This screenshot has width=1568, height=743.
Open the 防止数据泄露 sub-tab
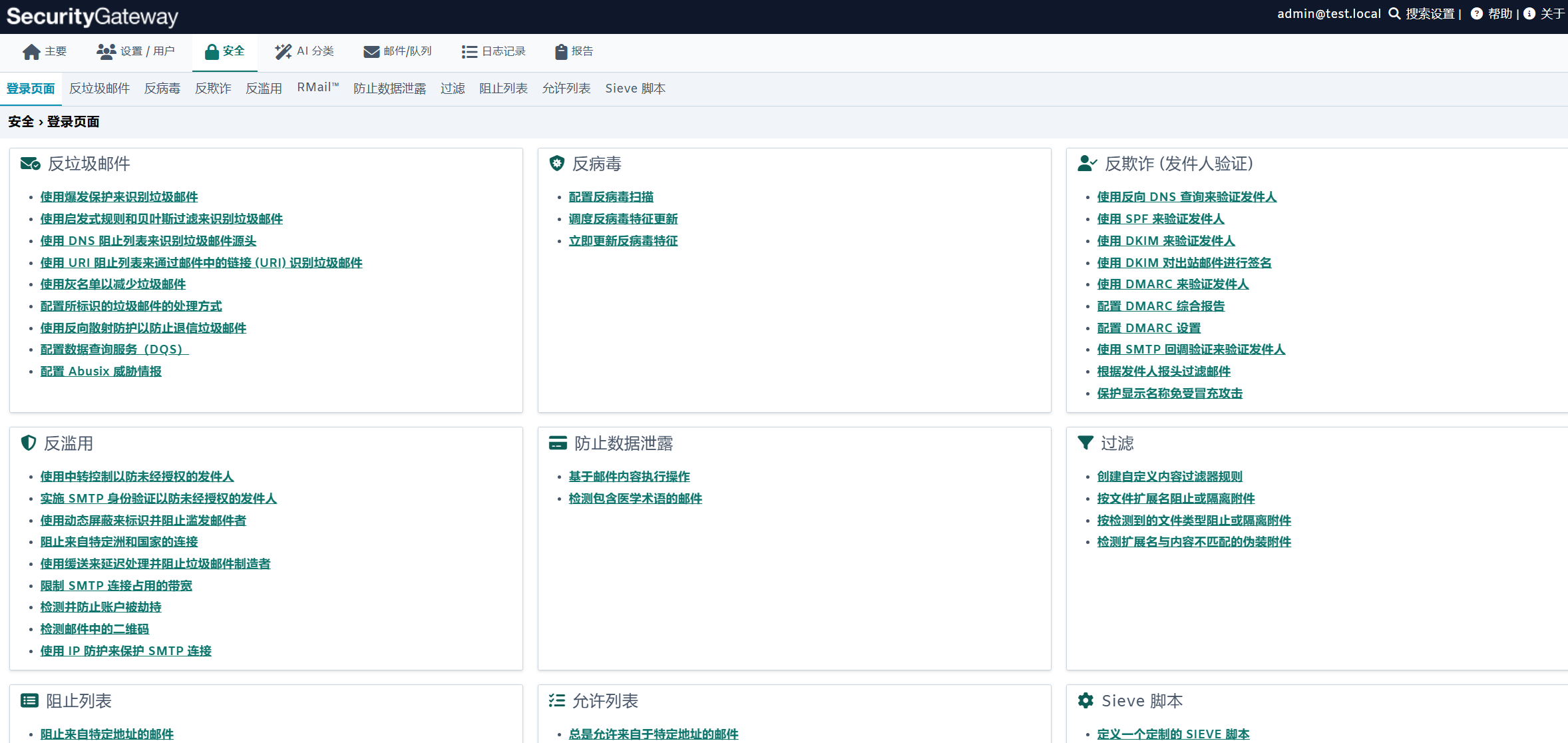[390, 89]
